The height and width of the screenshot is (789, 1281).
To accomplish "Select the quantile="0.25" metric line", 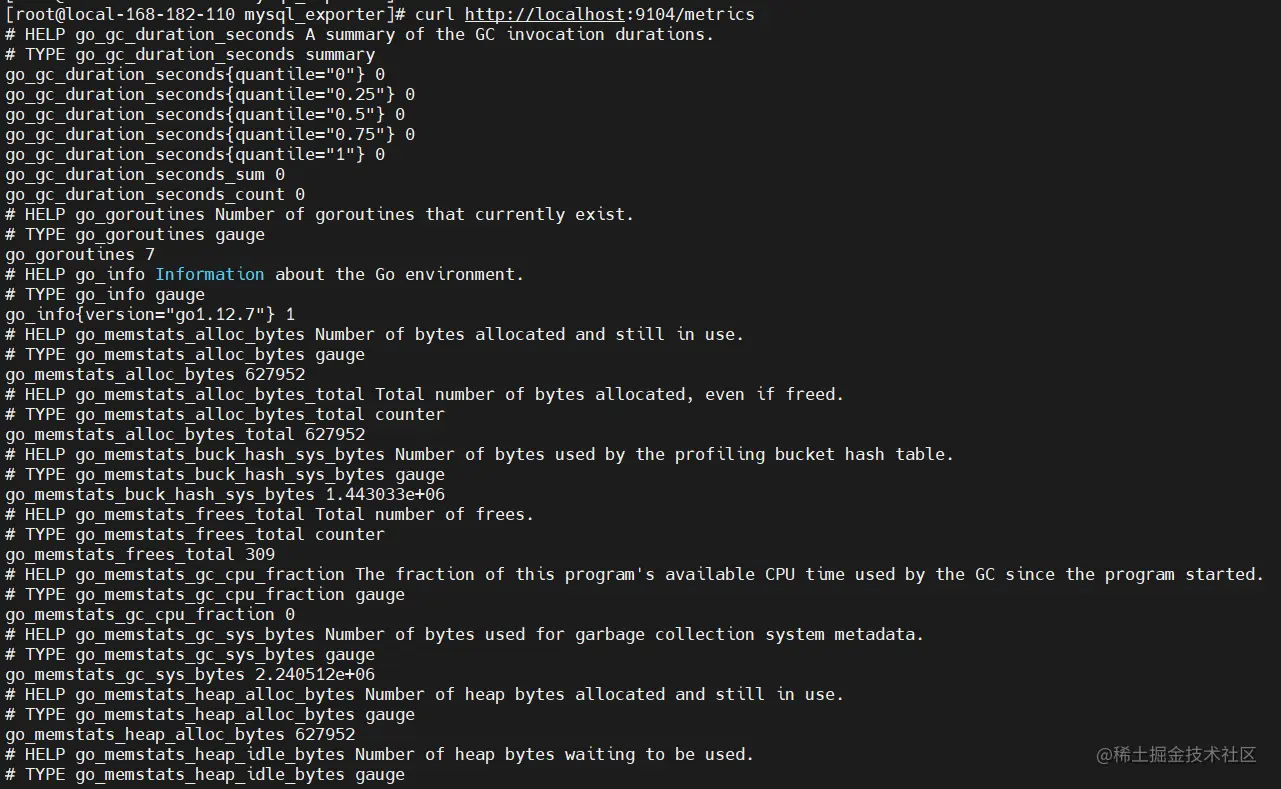I will click(210, 94).
